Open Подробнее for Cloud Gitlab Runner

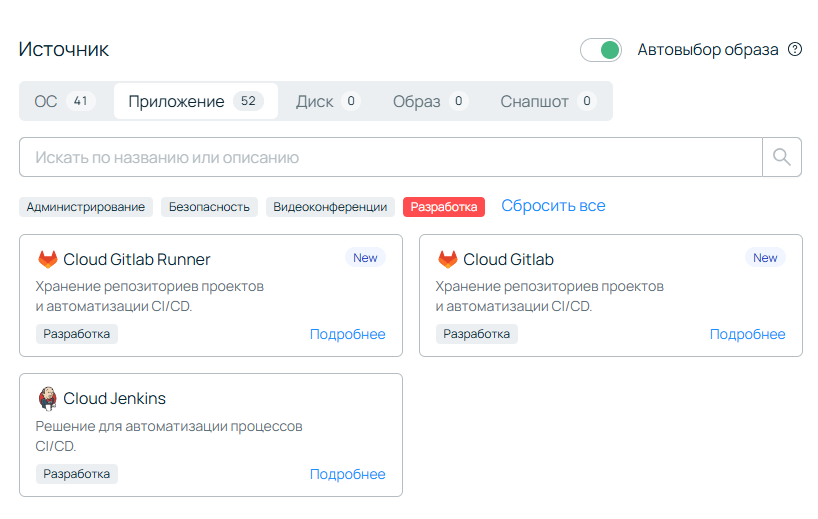click(347, 334)
